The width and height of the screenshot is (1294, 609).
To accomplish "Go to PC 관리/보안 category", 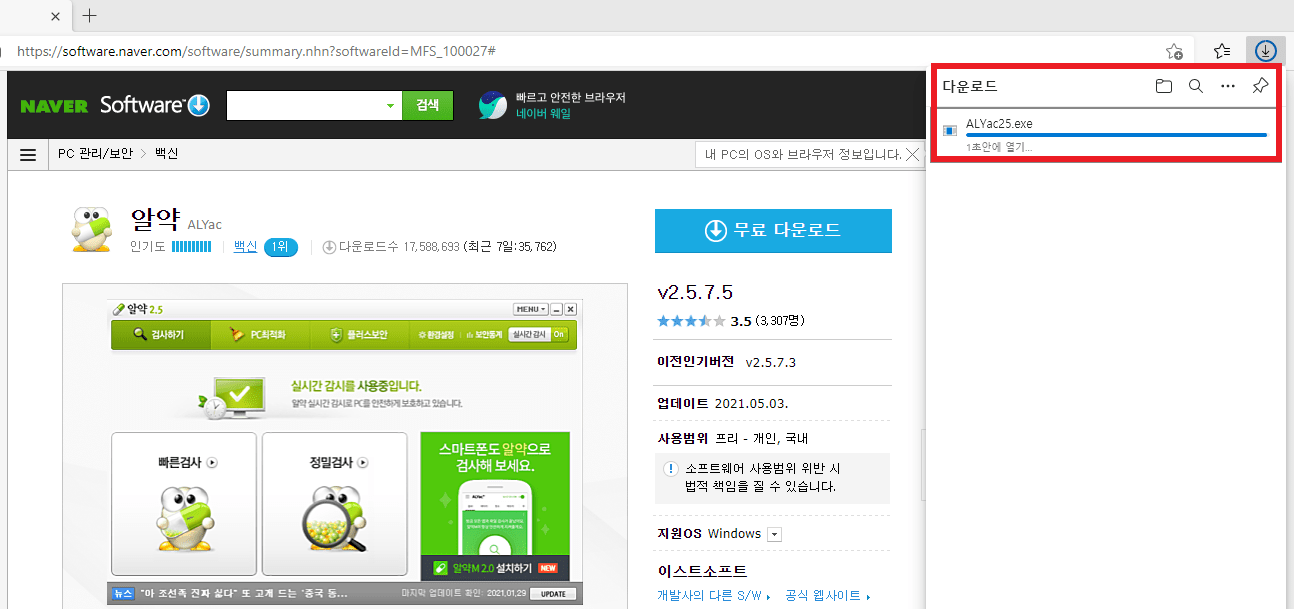I will (x=95, y=154).
